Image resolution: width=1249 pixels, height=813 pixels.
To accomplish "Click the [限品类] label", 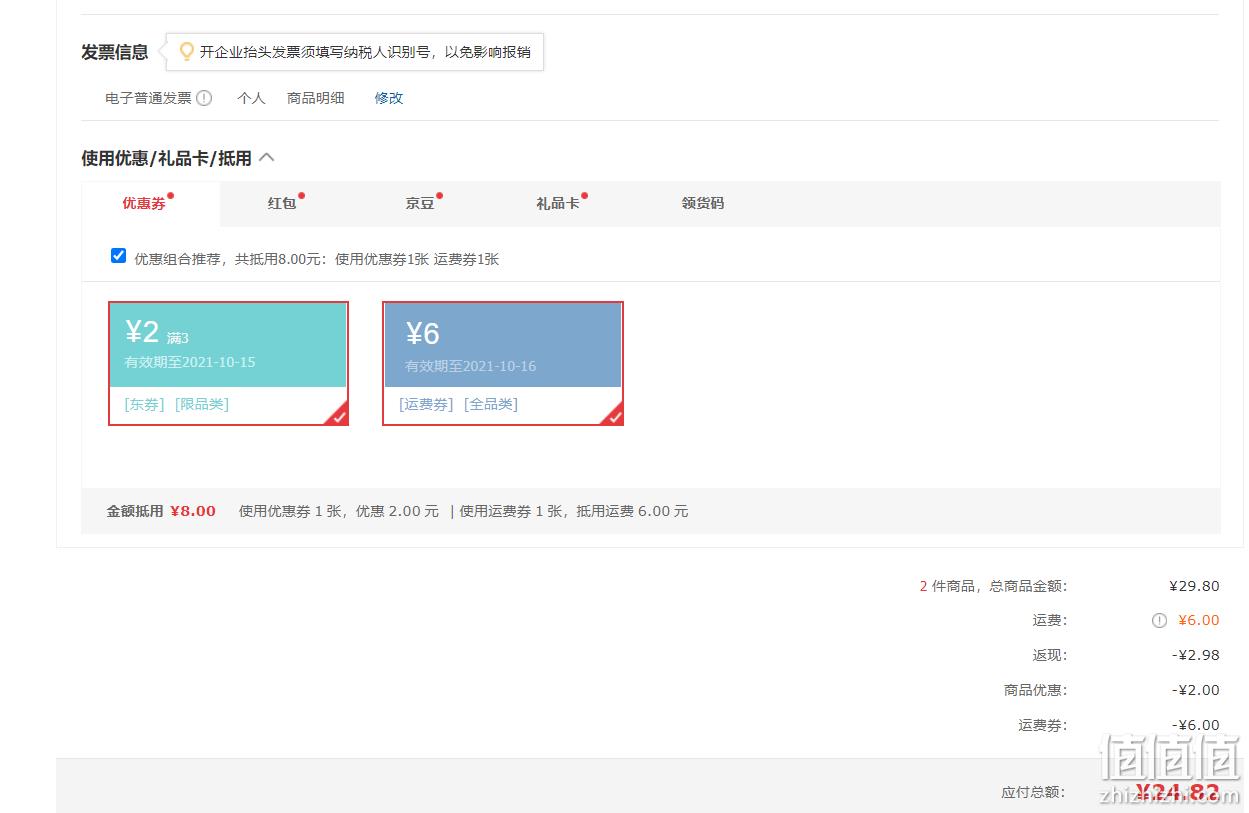I will pyautogui.click(x=202, y=404).
